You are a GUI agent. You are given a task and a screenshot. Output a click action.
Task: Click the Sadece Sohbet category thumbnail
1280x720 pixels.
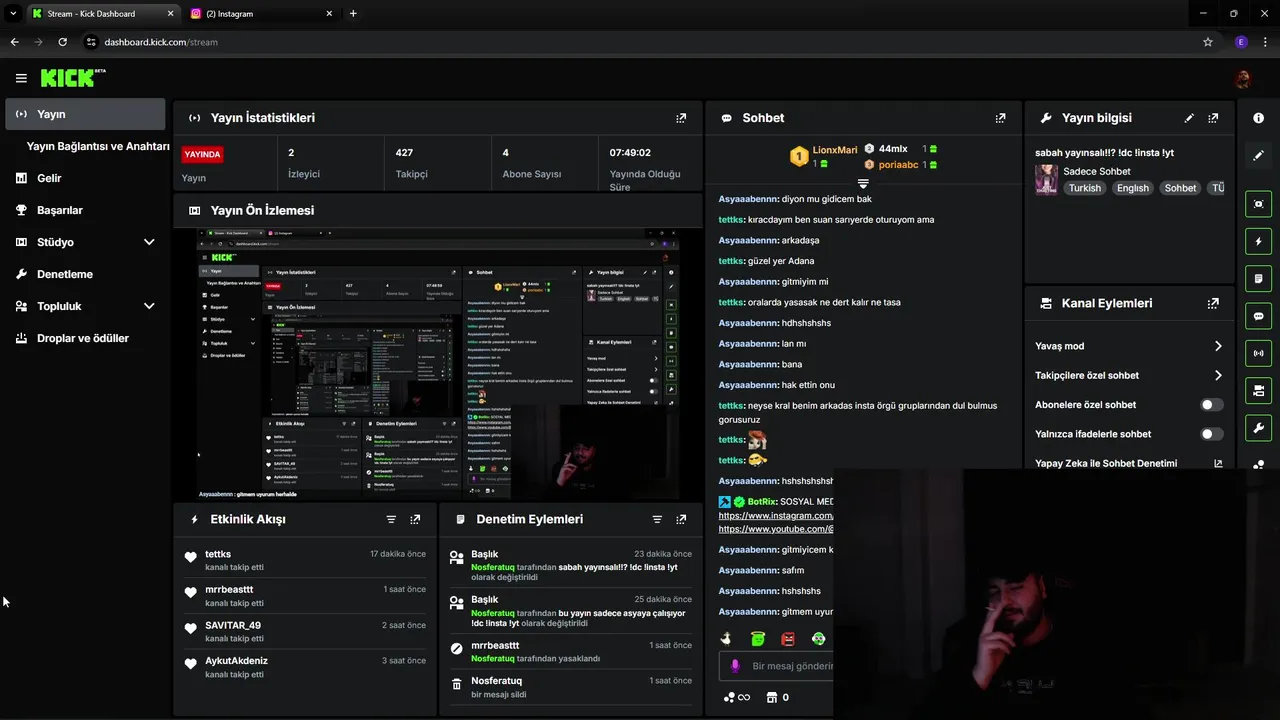[x=1046, y=180]
